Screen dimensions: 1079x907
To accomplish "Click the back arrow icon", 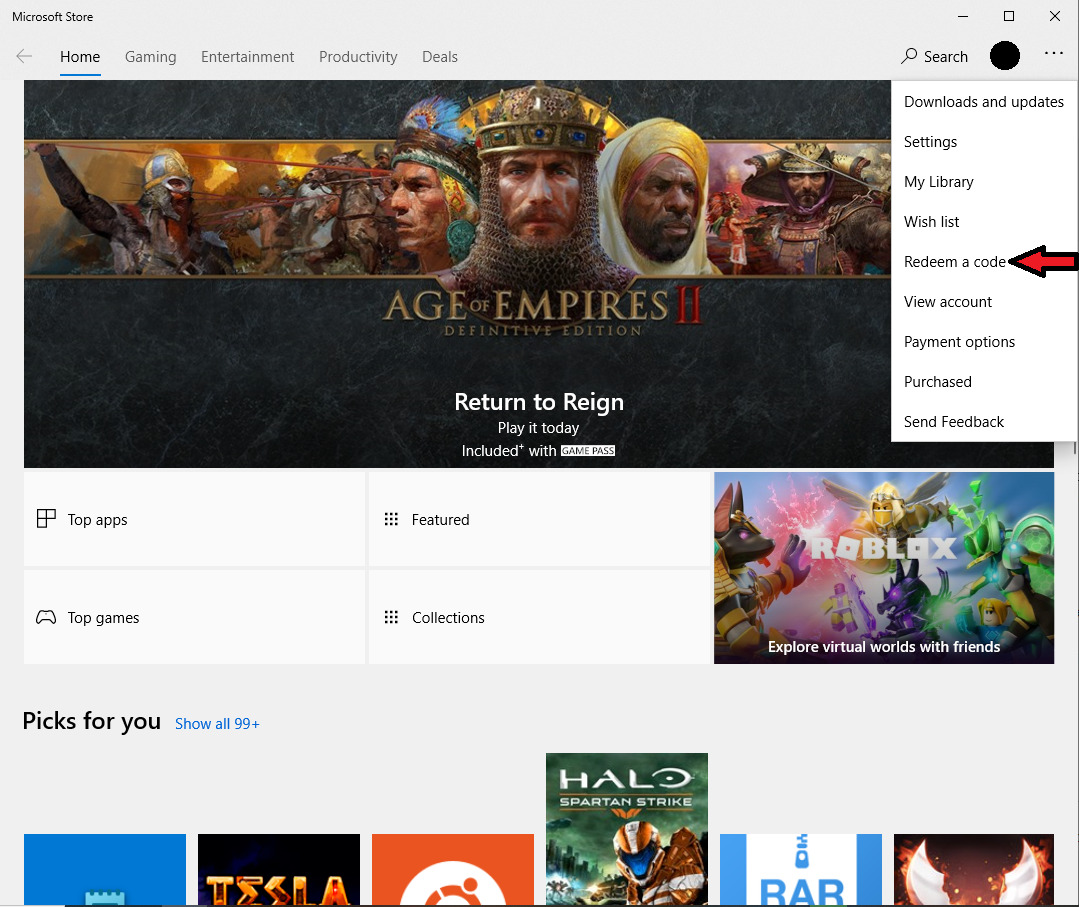I will point(24,57).
